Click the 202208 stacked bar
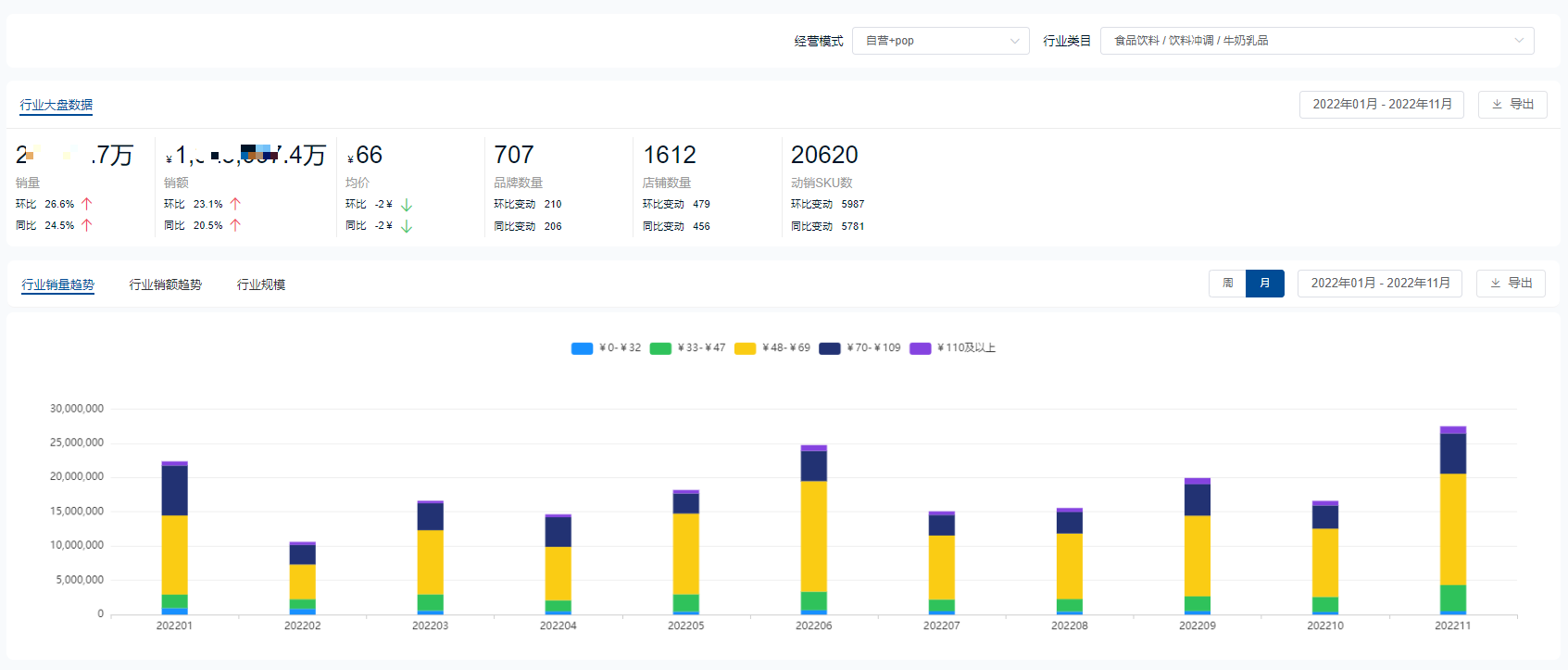 coord(1070,562)
